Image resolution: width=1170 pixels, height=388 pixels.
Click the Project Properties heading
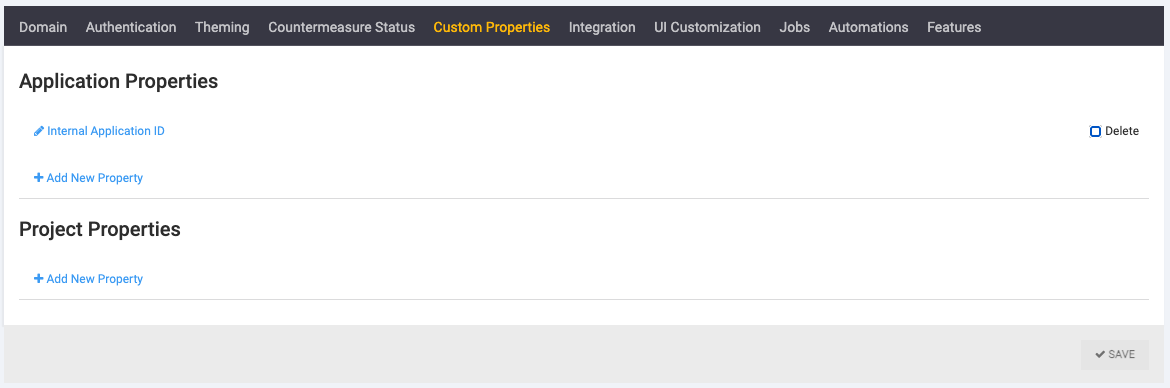point(100,229)
